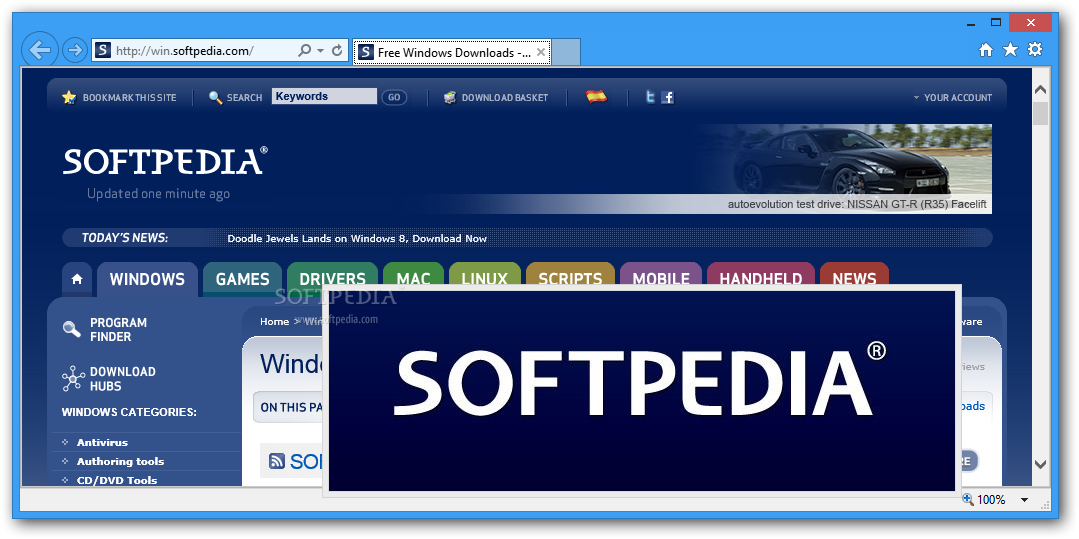This screenshot has height=539, width=1079.
Task: Open a new tab with the blank tab button
Action: coord(566,52)
